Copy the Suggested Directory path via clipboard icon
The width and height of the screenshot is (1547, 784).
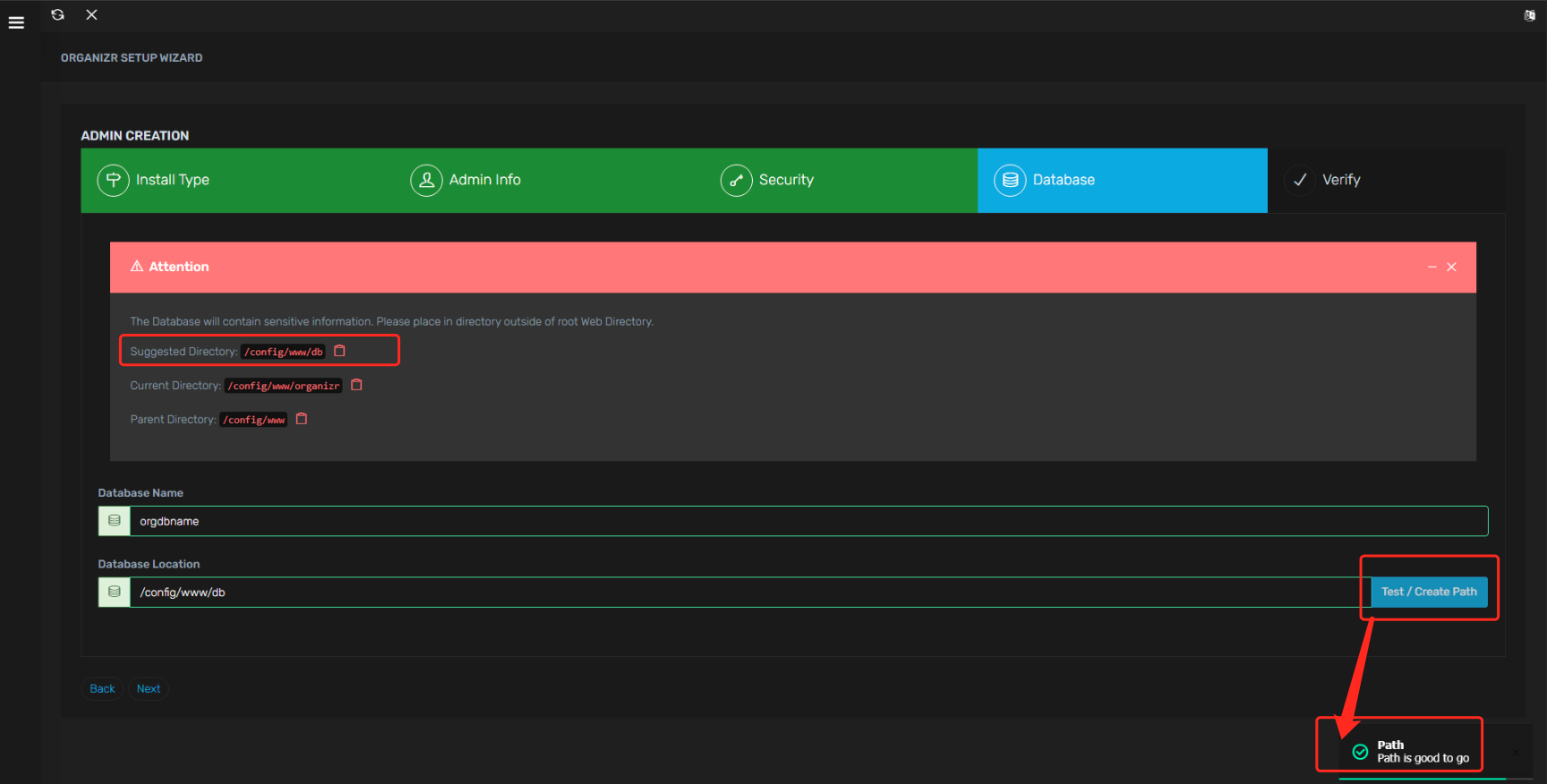339,351
